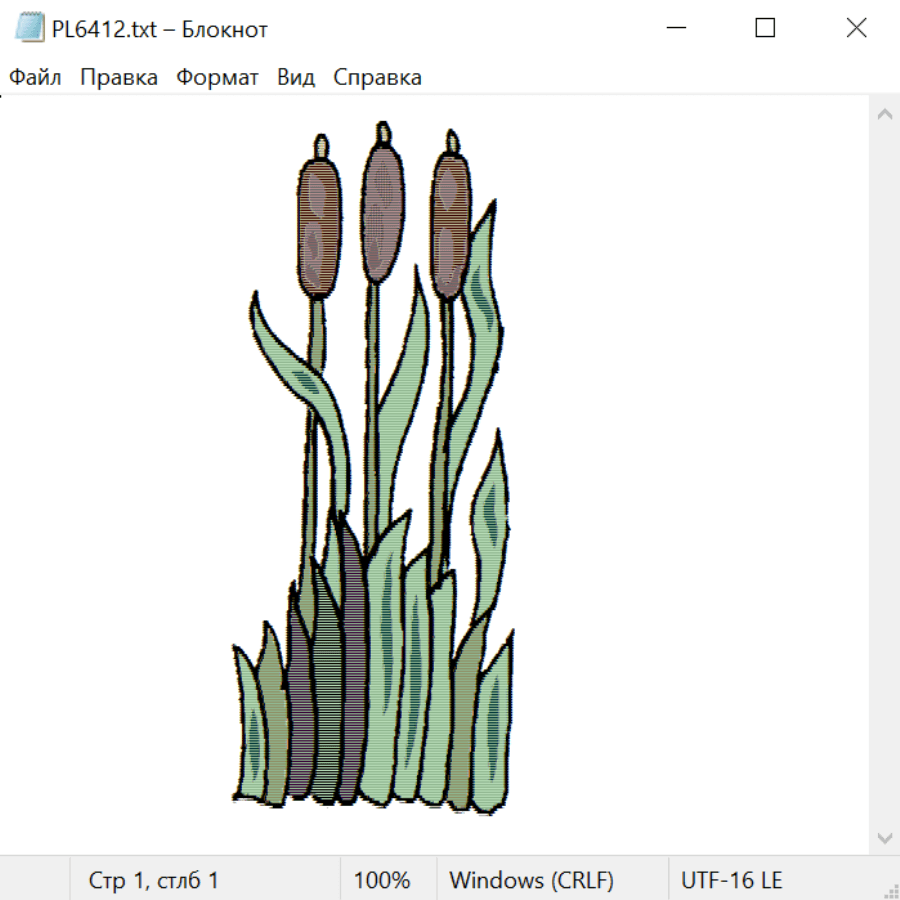Click the UTF-16 LE encoding label
The image size is (900, 900).
click(731, 881)
